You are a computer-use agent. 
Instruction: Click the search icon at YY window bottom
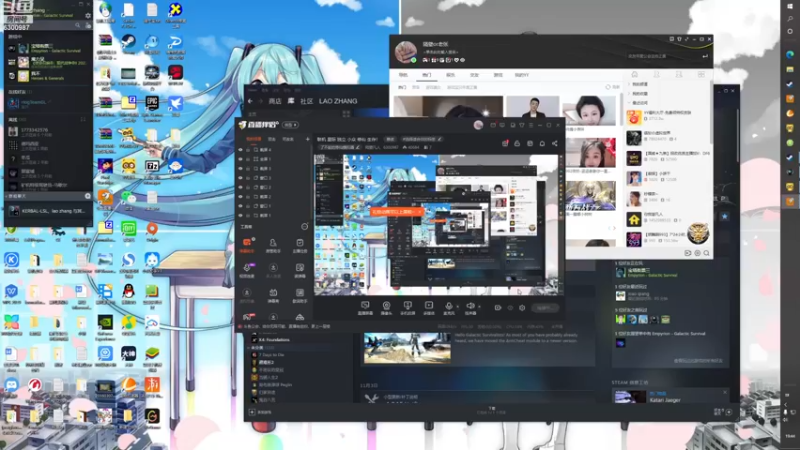pos(707,253)
